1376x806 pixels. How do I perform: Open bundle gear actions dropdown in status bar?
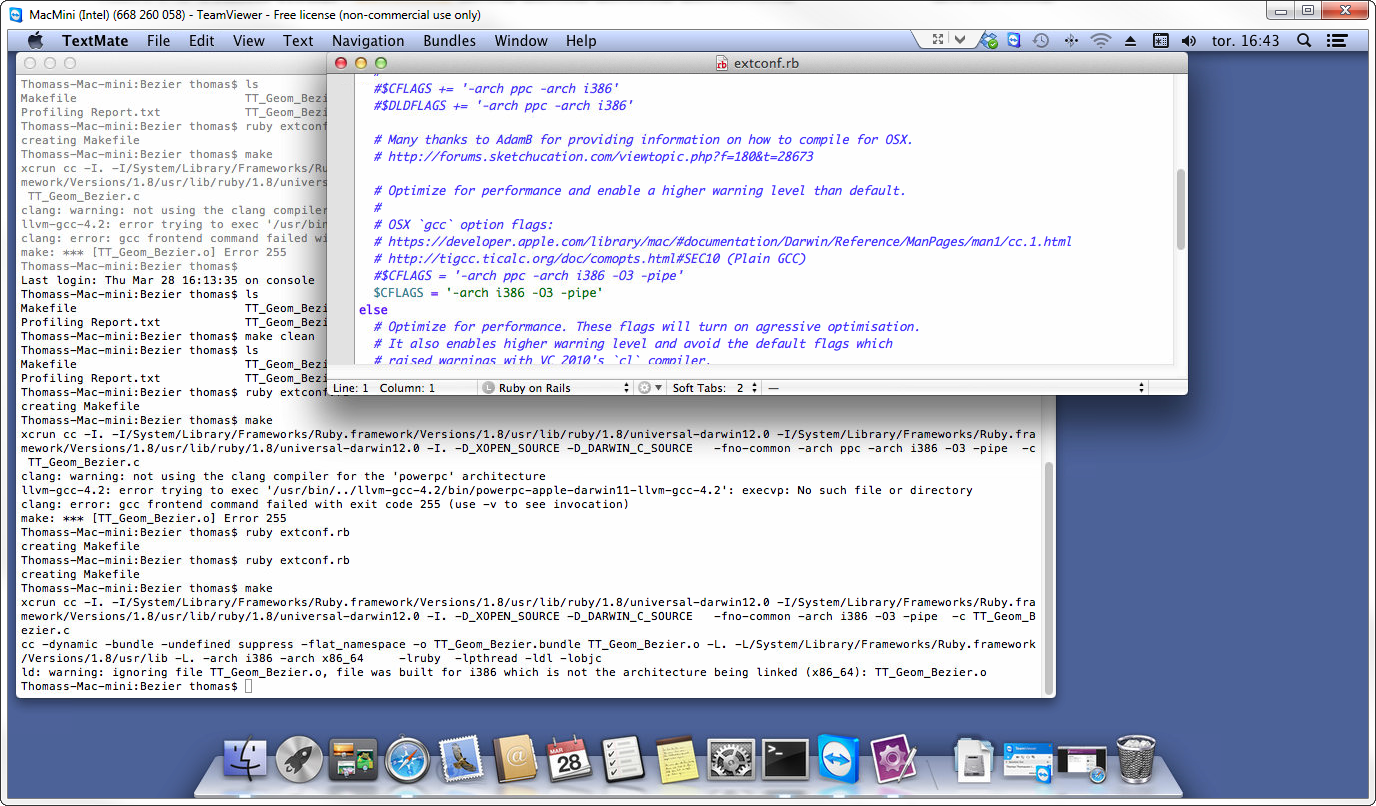coord(650,387)
